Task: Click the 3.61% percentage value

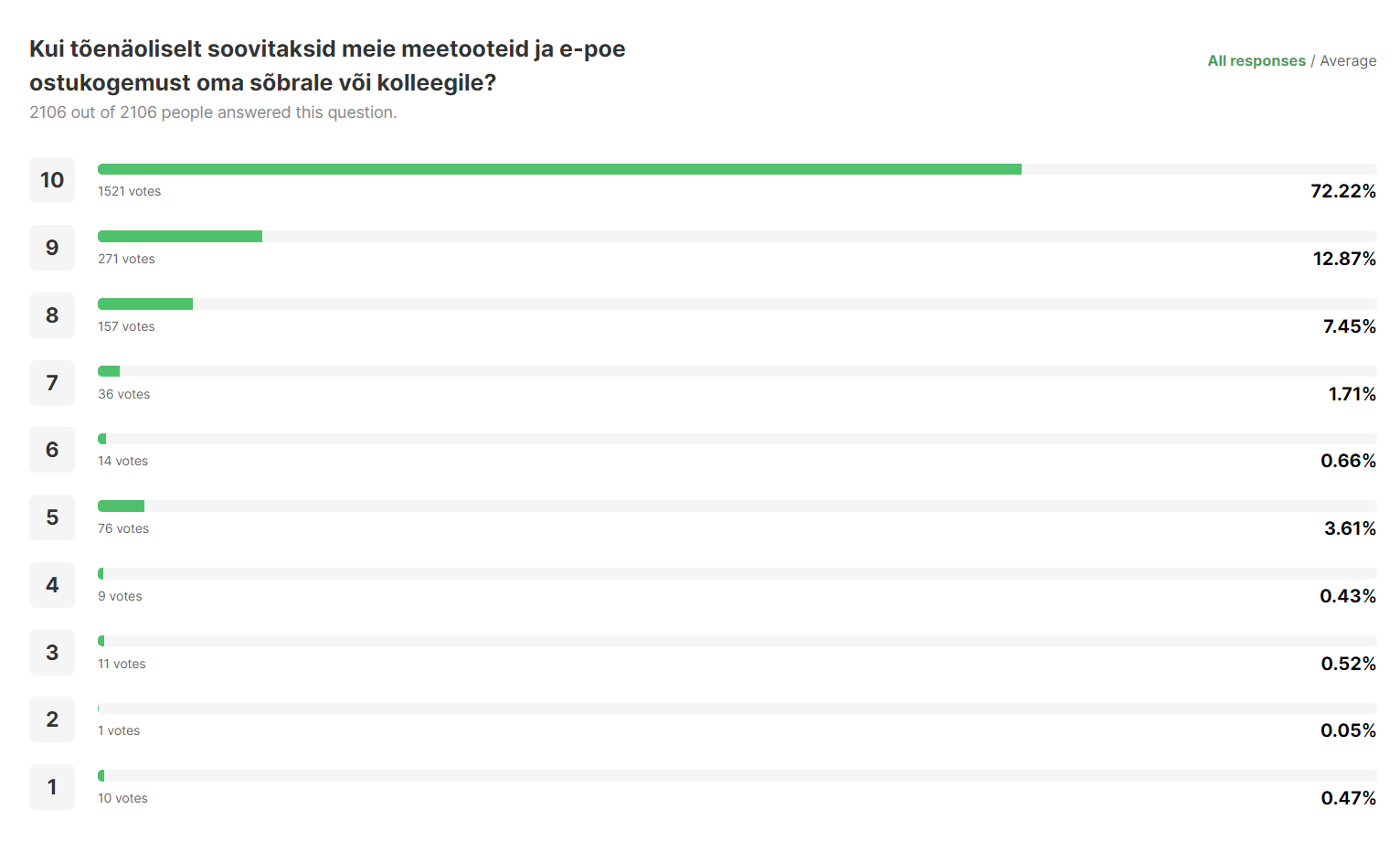Action: (1350, 528)
